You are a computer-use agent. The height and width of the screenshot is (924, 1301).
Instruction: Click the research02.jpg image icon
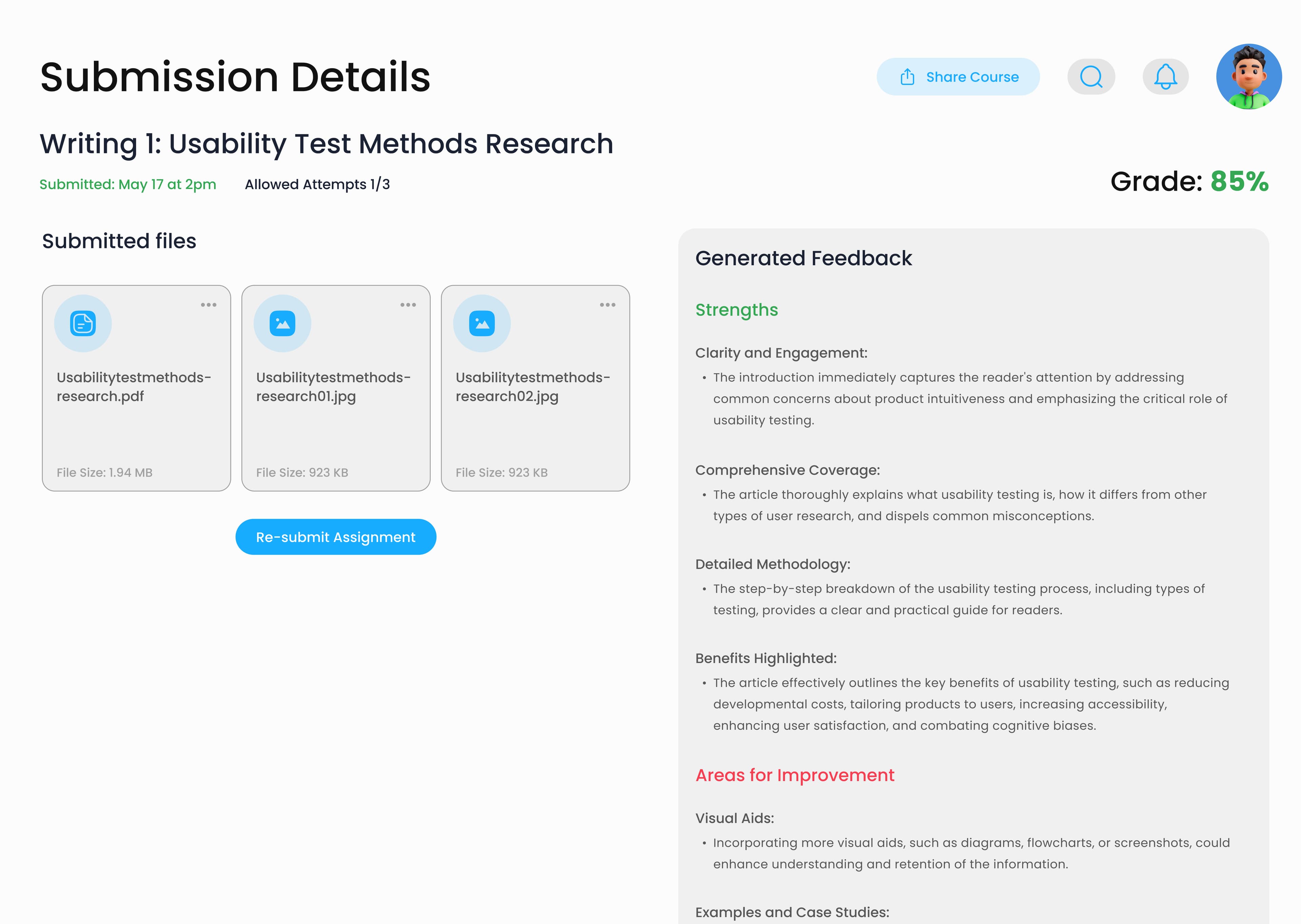pyautogui.click(x=482, y=323)
